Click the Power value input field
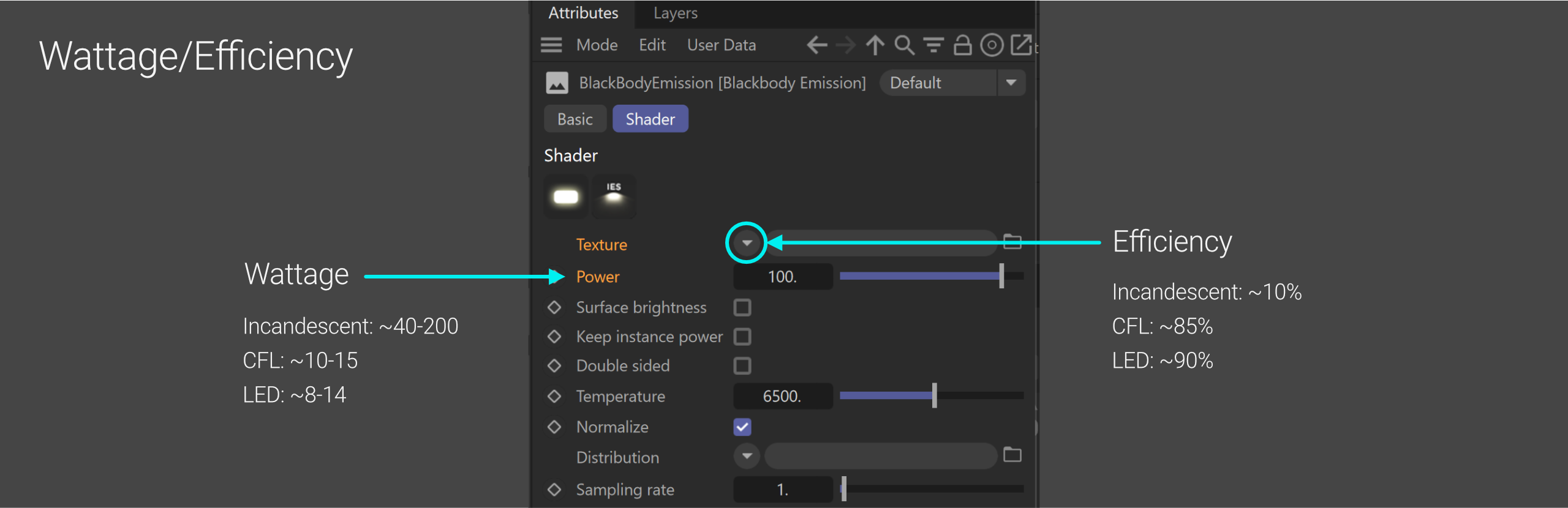The width and height of the screenshot is (1568, 508). point(782,277)
